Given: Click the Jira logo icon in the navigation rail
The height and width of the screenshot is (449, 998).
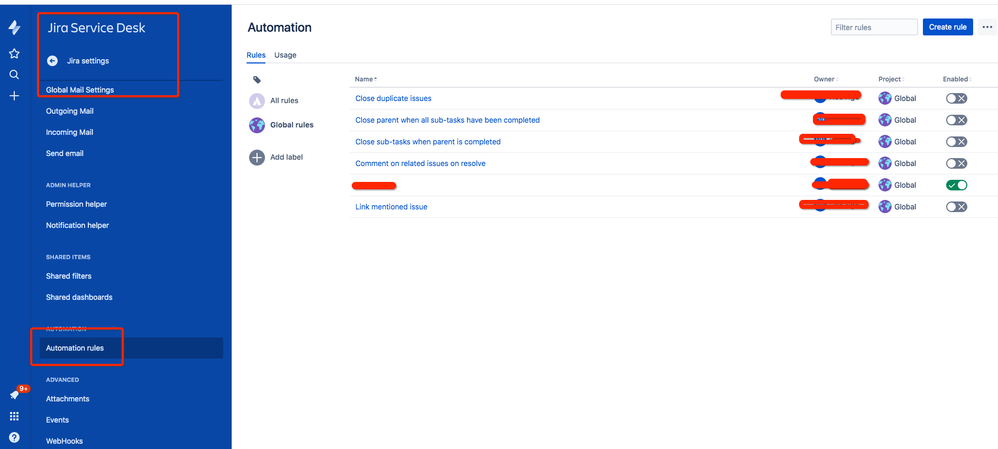Looking at the screenshot, I should point(14,28).
